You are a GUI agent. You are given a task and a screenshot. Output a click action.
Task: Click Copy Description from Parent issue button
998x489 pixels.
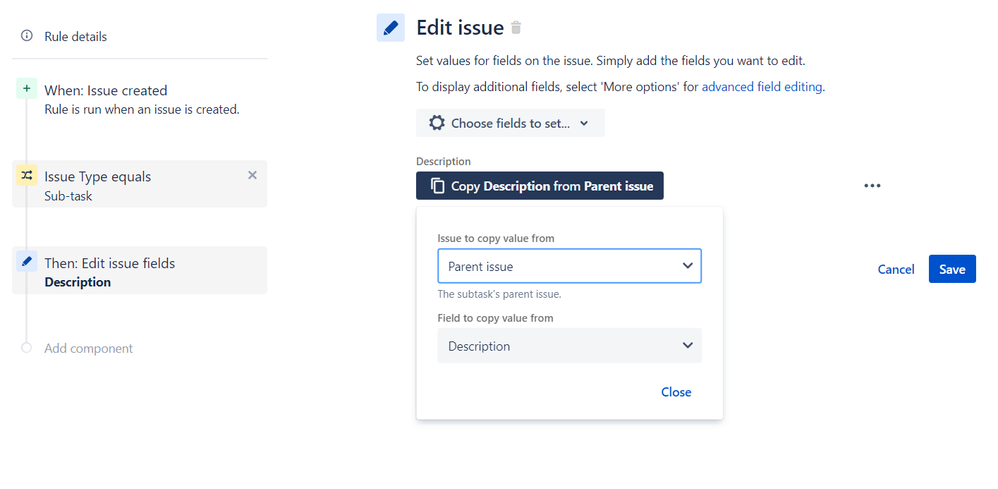pos(540,186)
